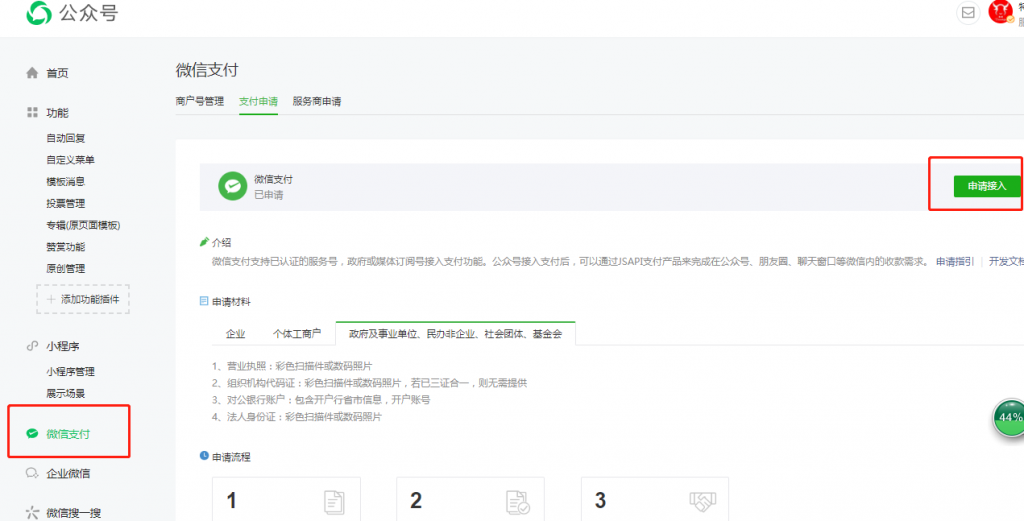Open 小程序管理 in the sidebar
This screenshot has width=1024, height=521.
pyautogui.click(x=70, y=371)
